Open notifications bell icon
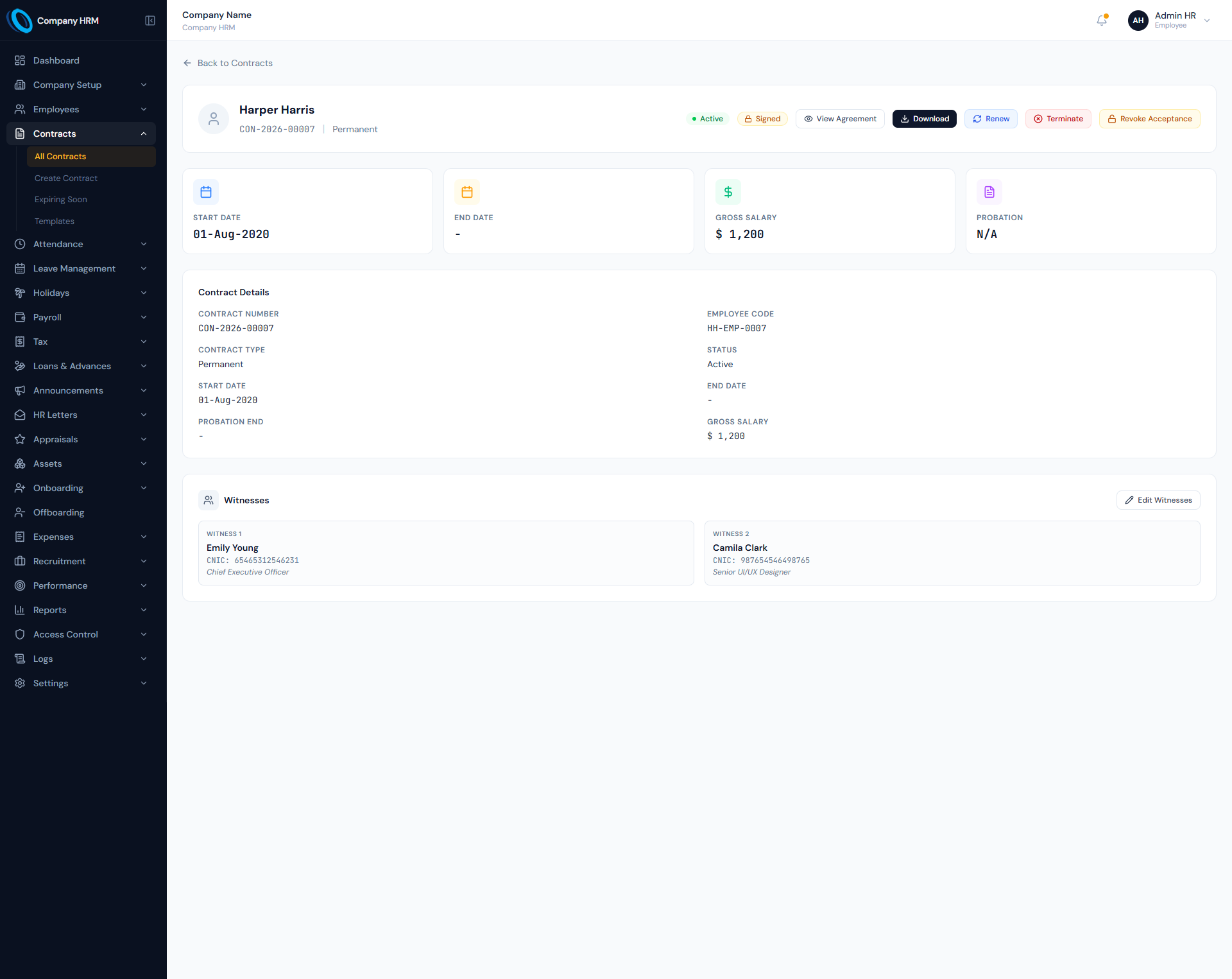This screenshot has width=1232, height=979. click(x=1102, y=21)
